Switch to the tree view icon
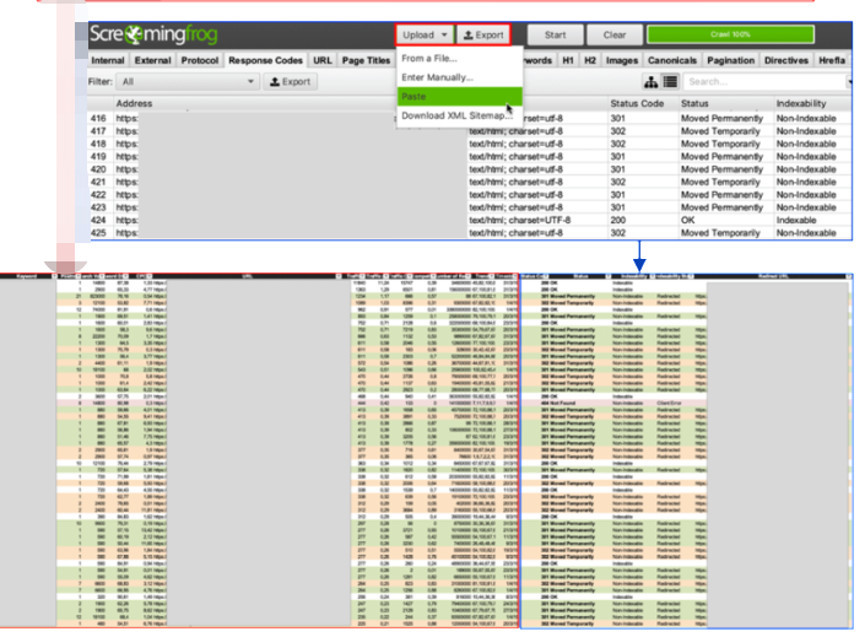This screenshot has height=637, width=865. (652, 82)
